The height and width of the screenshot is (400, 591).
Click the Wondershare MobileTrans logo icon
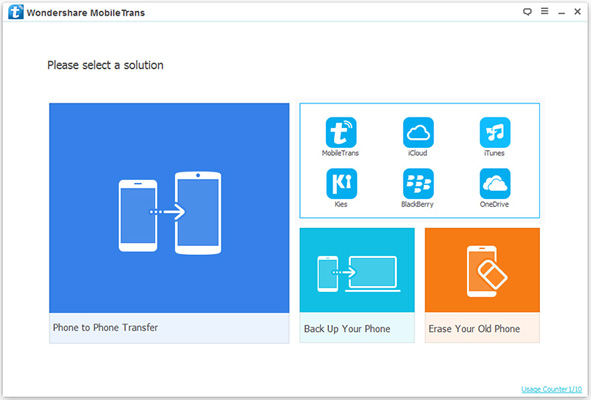(x=15, y=12)
